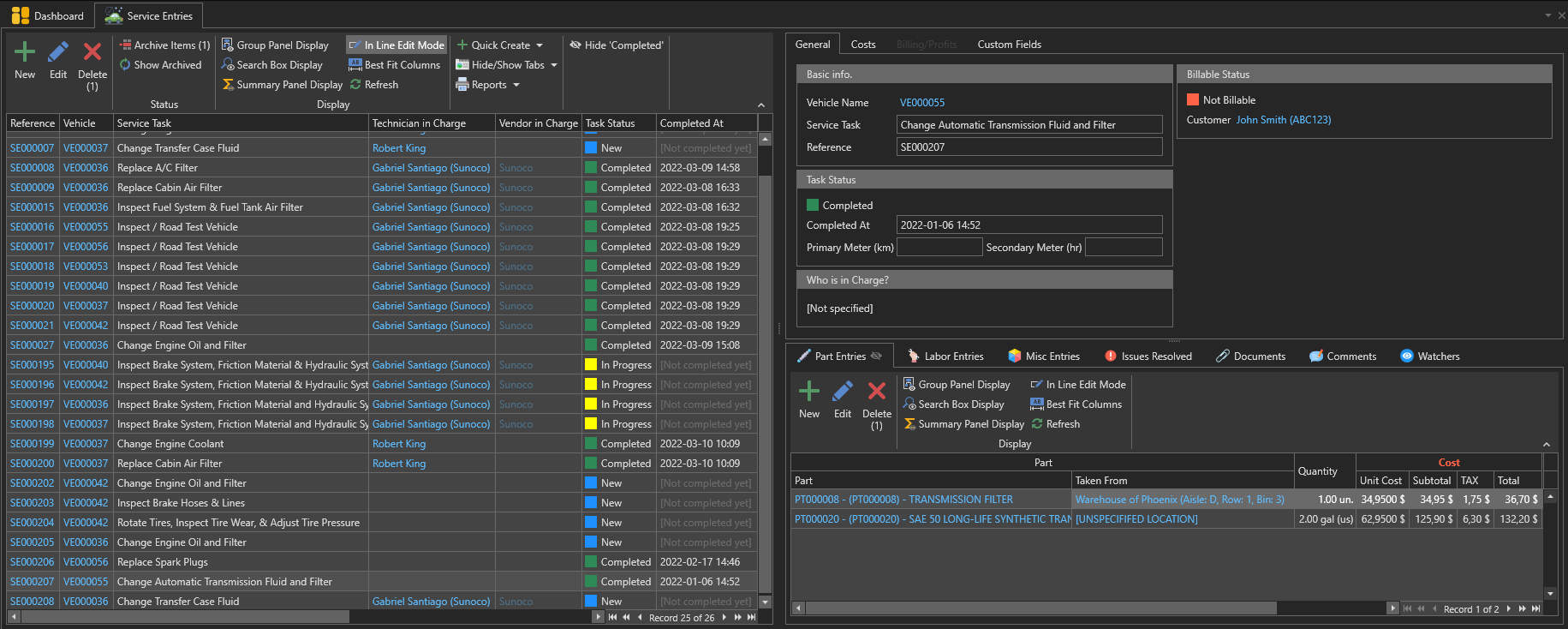Click the Edit pencil in Part Entries toolbar
Image resolution: width=1568 pixels, height=629 pixels.
point(843,392)
